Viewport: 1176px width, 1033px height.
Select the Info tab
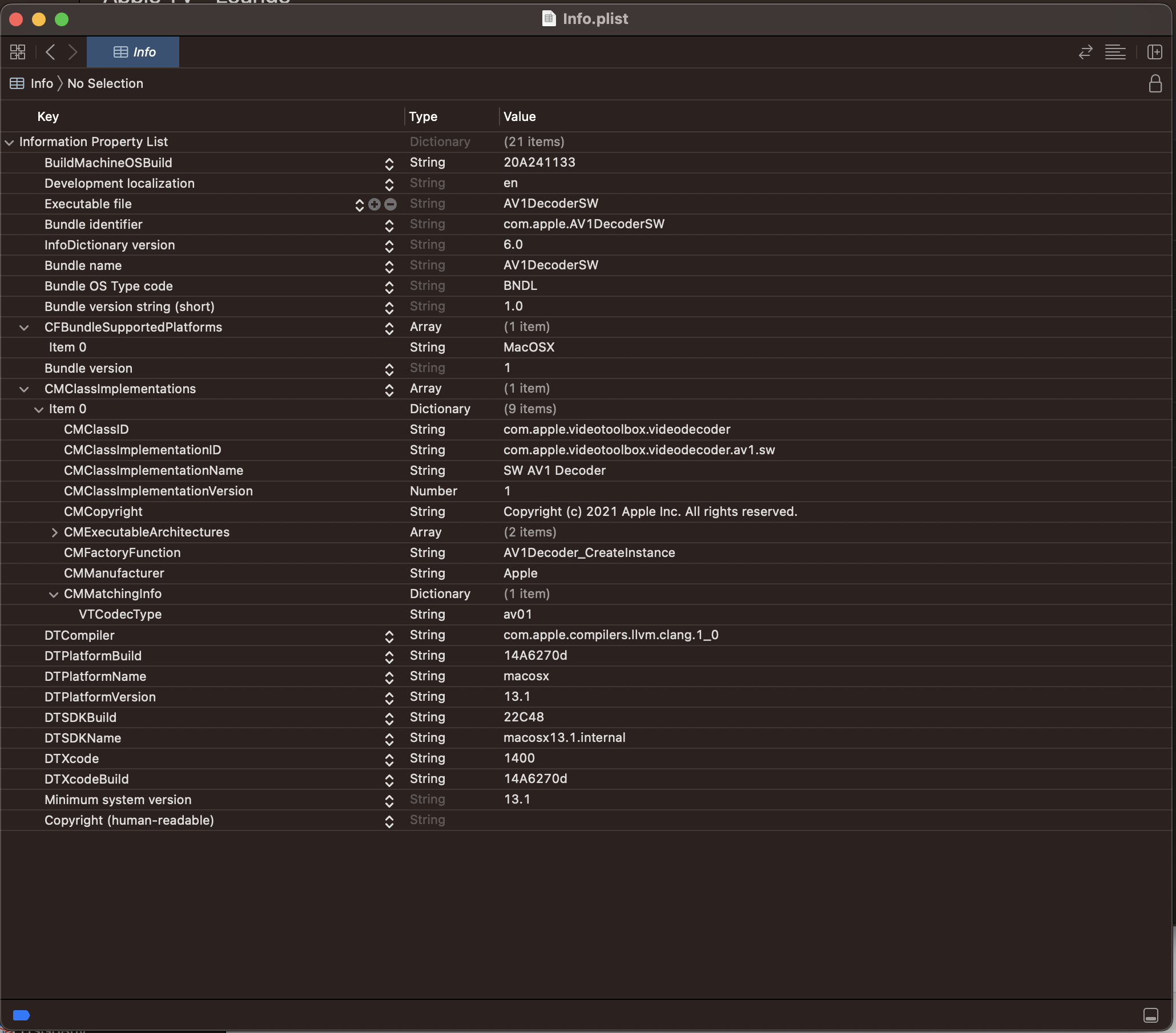click(134, 53)
